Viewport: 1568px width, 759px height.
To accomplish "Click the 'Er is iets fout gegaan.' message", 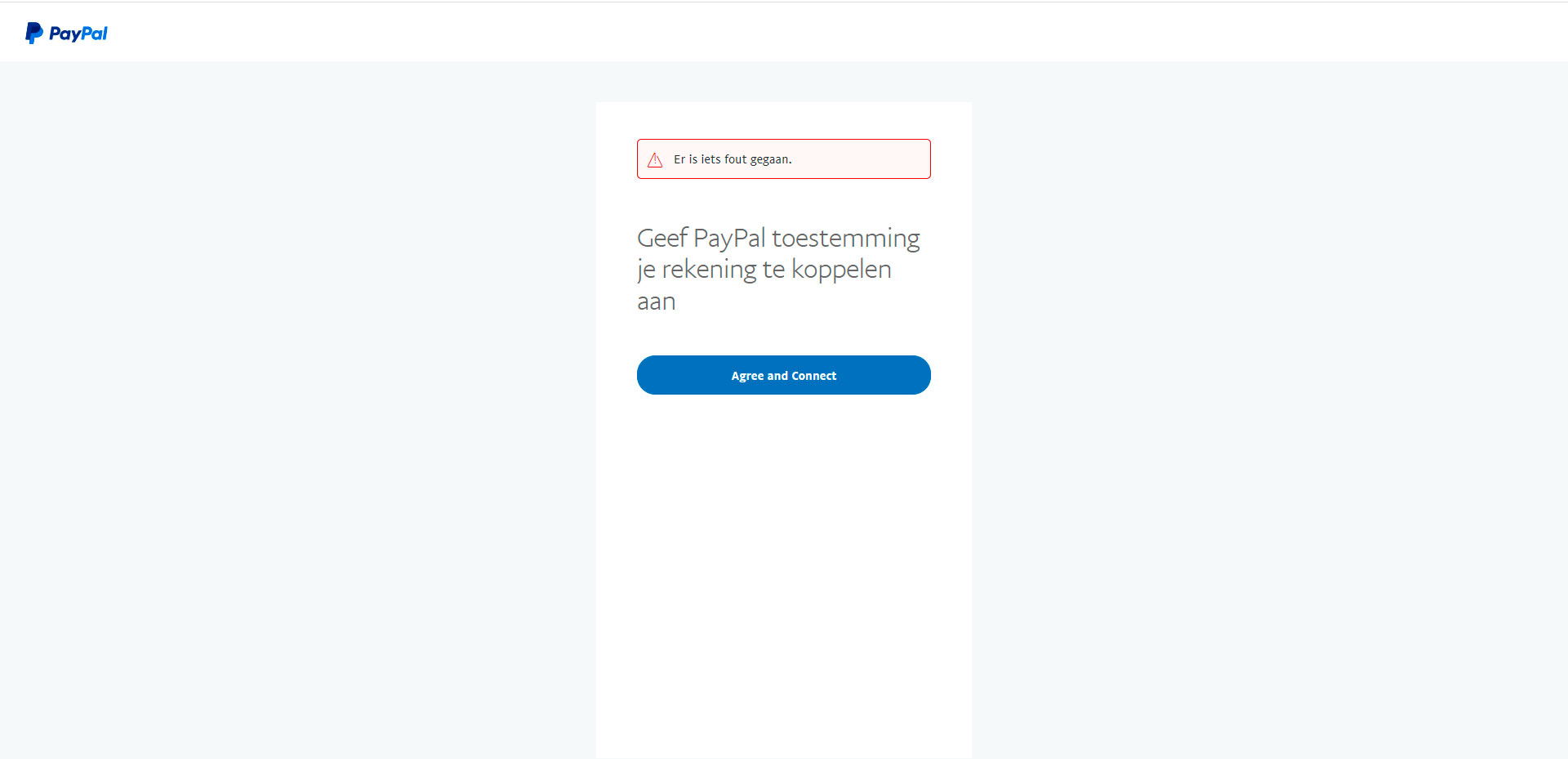I will (x=732, y=159).
